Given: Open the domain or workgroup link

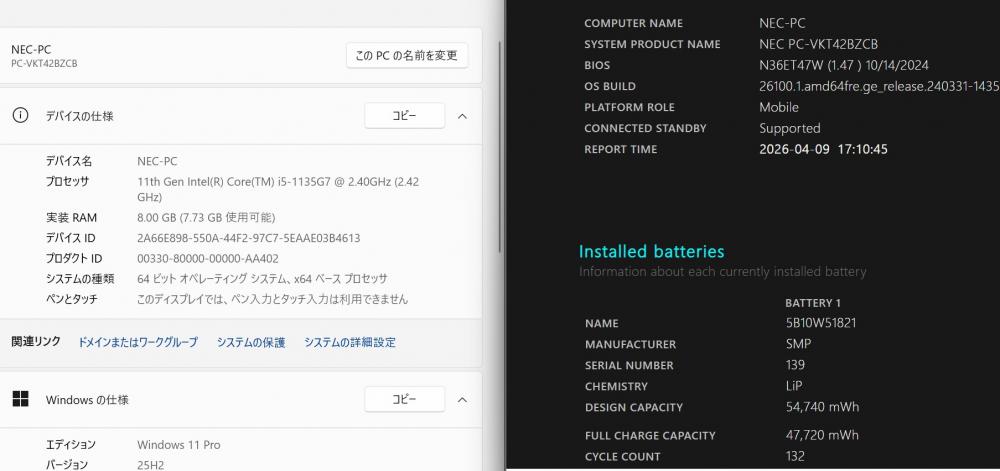Looking at the screenshot, I should point(138,342).
